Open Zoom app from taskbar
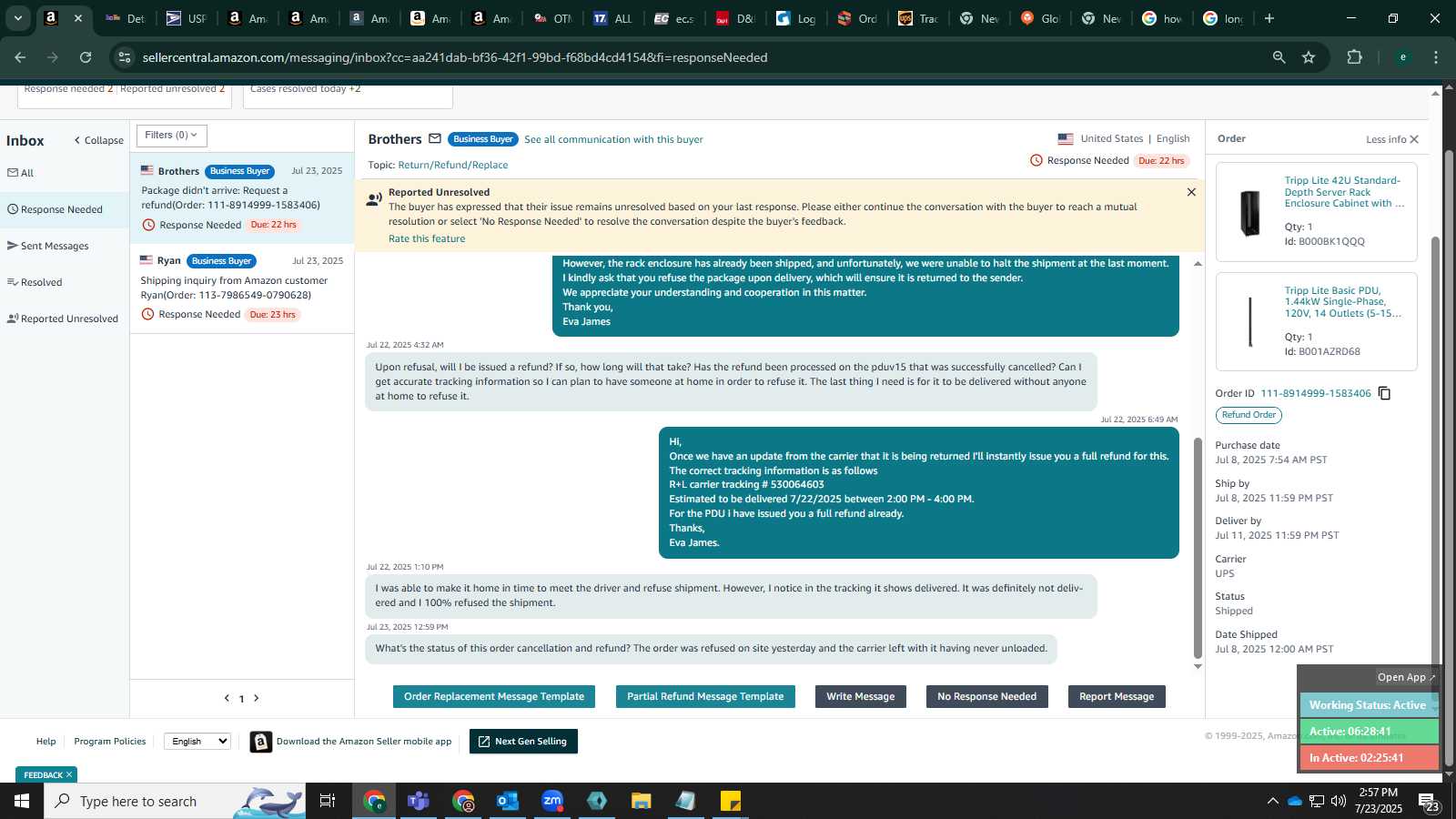This screenshot has width=1456, height=819. click(552, 801)
